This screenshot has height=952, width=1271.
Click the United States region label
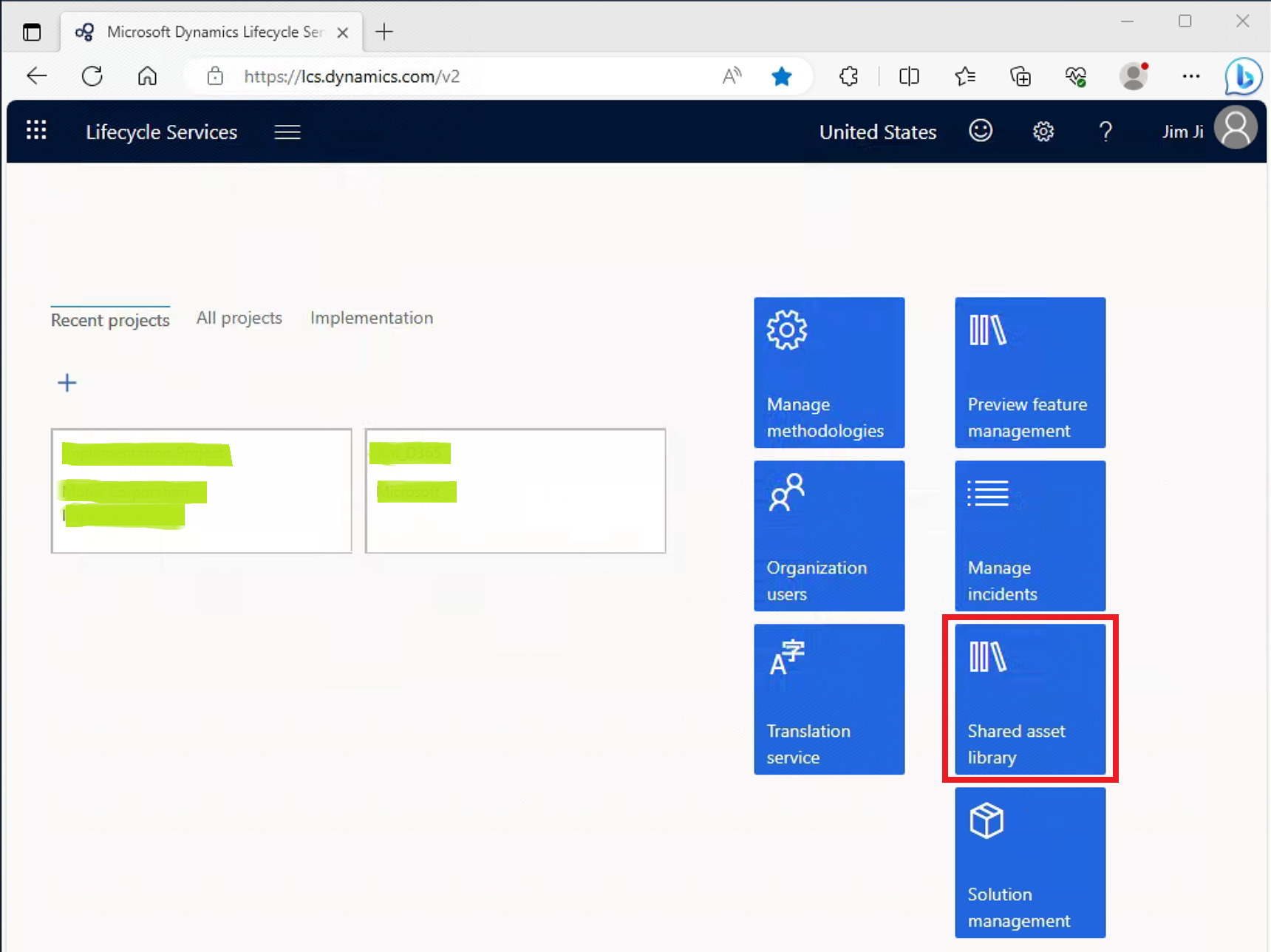(878, 132)
